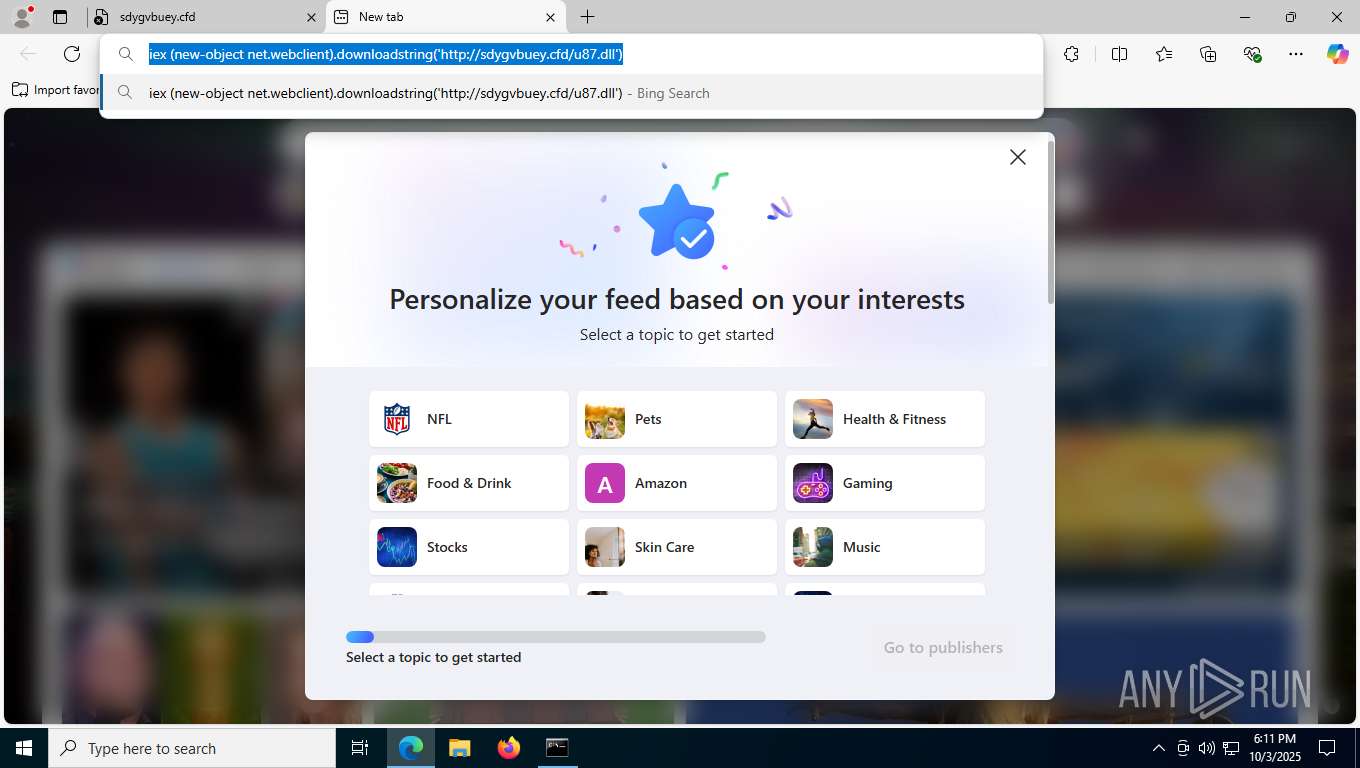The image size is (1360, 768).
Task: Select the New tab tab
Action: pyautogui.click(x=445, y=17)
